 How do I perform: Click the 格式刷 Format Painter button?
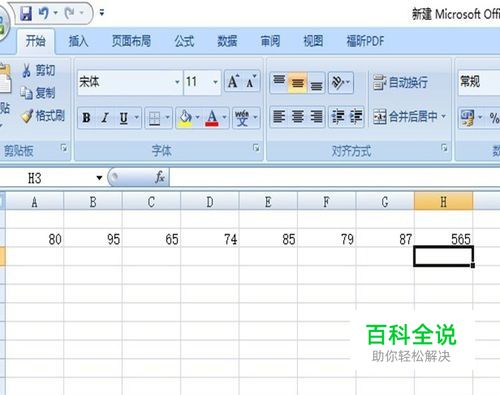click(x=43, y=116)
